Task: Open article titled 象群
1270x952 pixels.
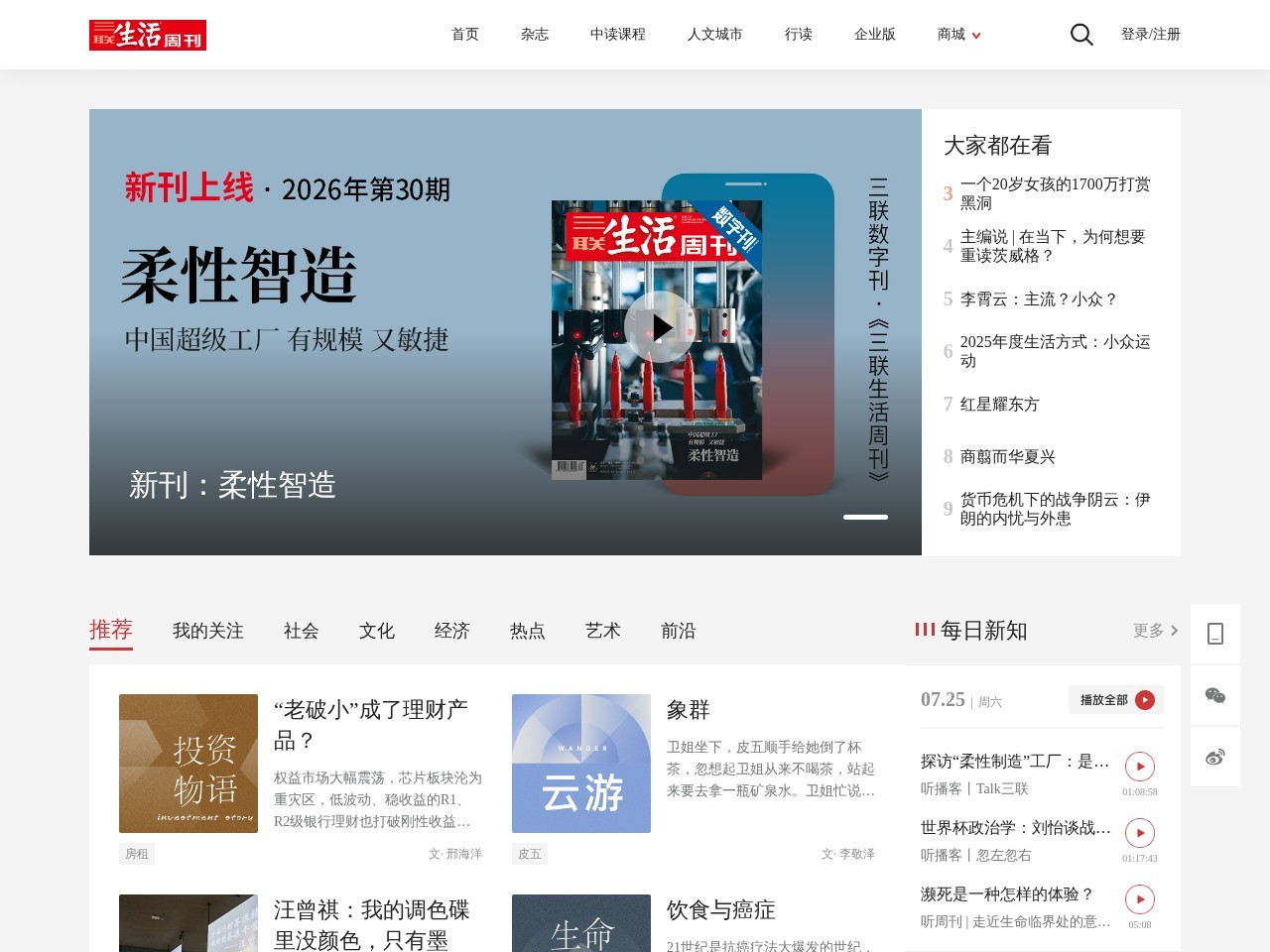Action: pos(689,710)
